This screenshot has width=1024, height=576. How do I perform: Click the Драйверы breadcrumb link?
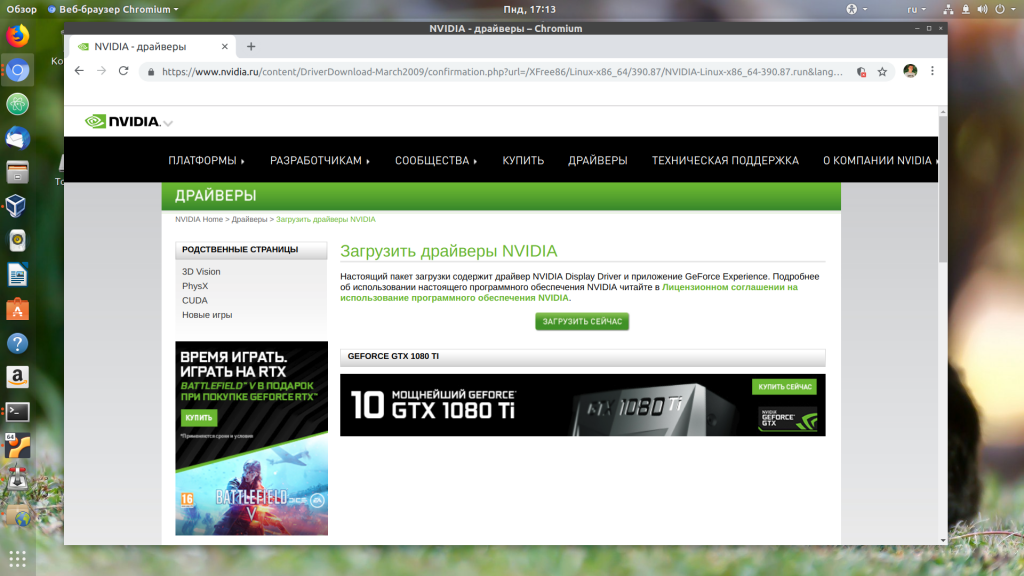[249, 219]
